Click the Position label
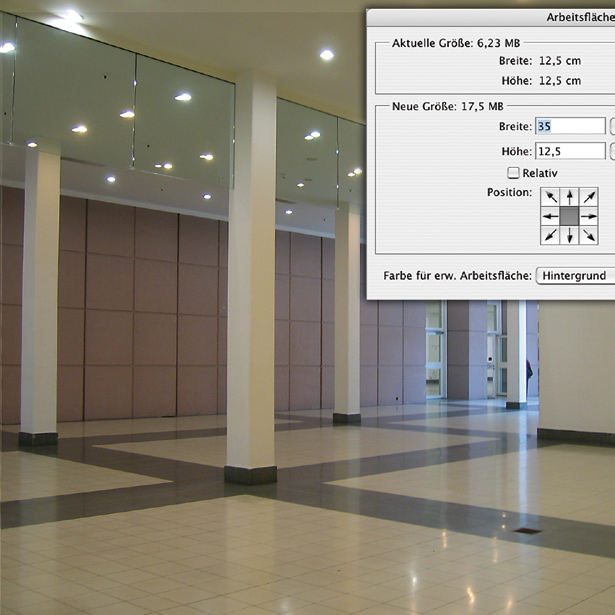The image size is (615, 615). pos(509,192)
